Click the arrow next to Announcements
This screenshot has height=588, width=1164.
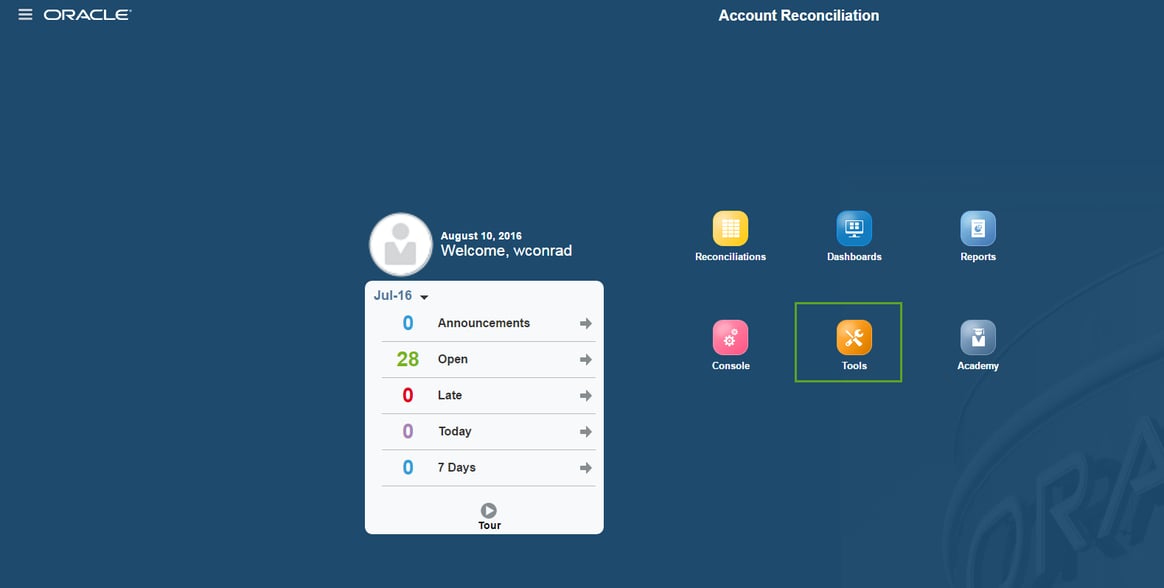(586, 323)
